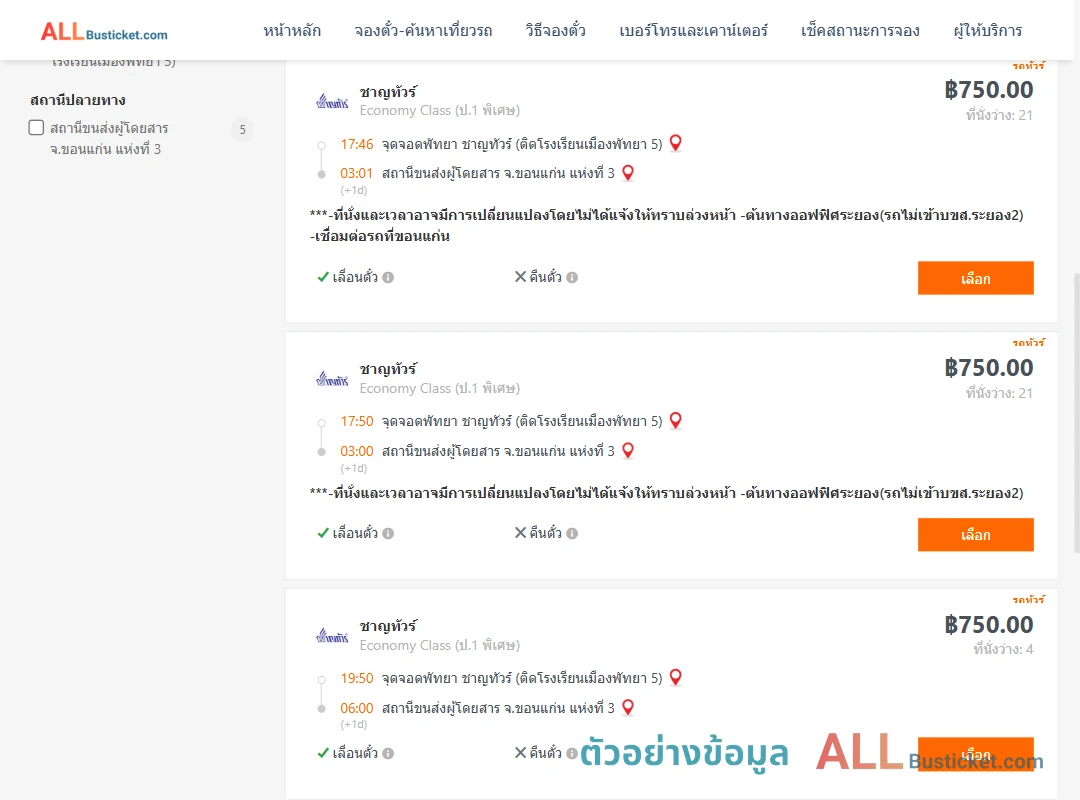Viewport: 1080px width, 800px height.
Task: Click the filter count badge 5
Action: point(242,130)
